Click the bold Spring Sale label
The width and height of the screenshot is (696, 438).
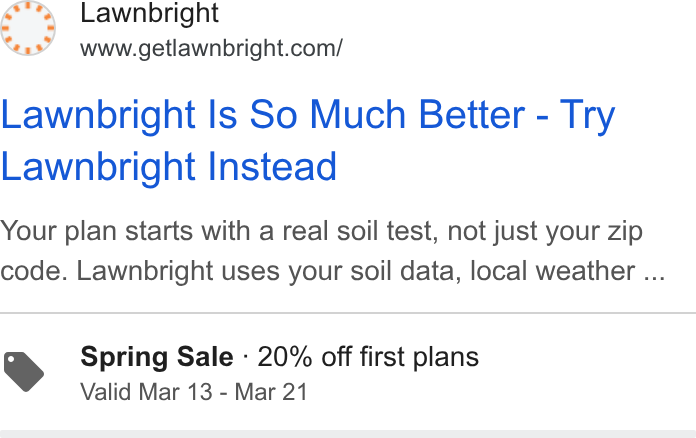pos(157,357)
